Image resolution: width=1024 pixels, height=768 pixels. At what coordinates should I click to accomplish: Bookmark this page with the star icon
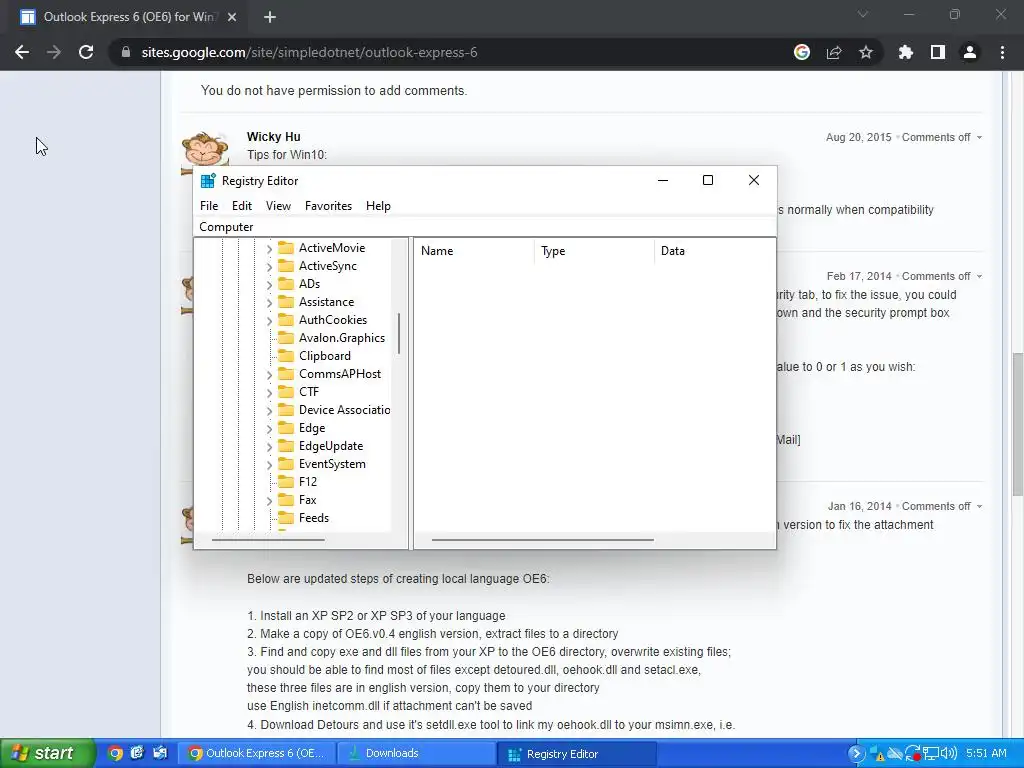866,52
